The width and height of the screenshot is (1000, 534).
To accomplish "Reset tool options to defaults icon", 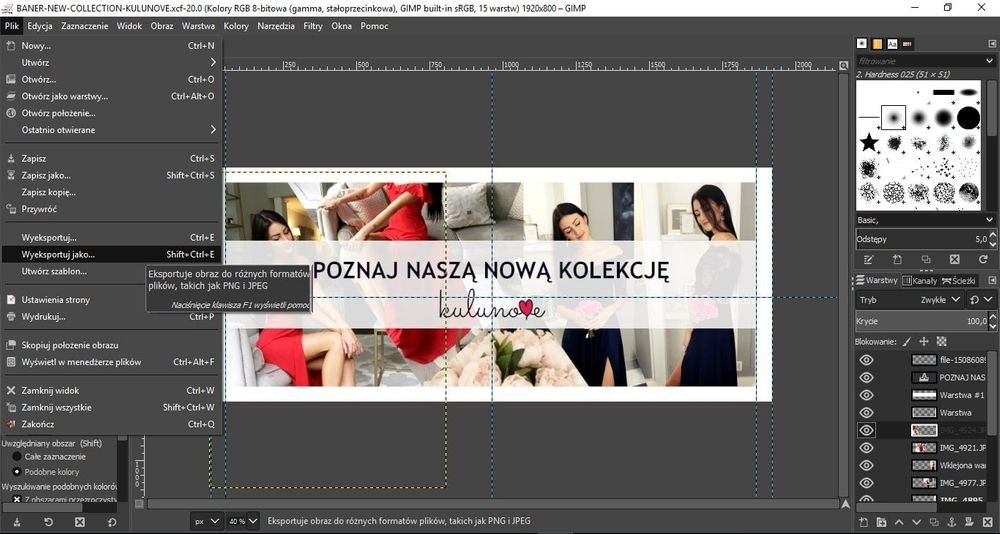I will (112, 522).
